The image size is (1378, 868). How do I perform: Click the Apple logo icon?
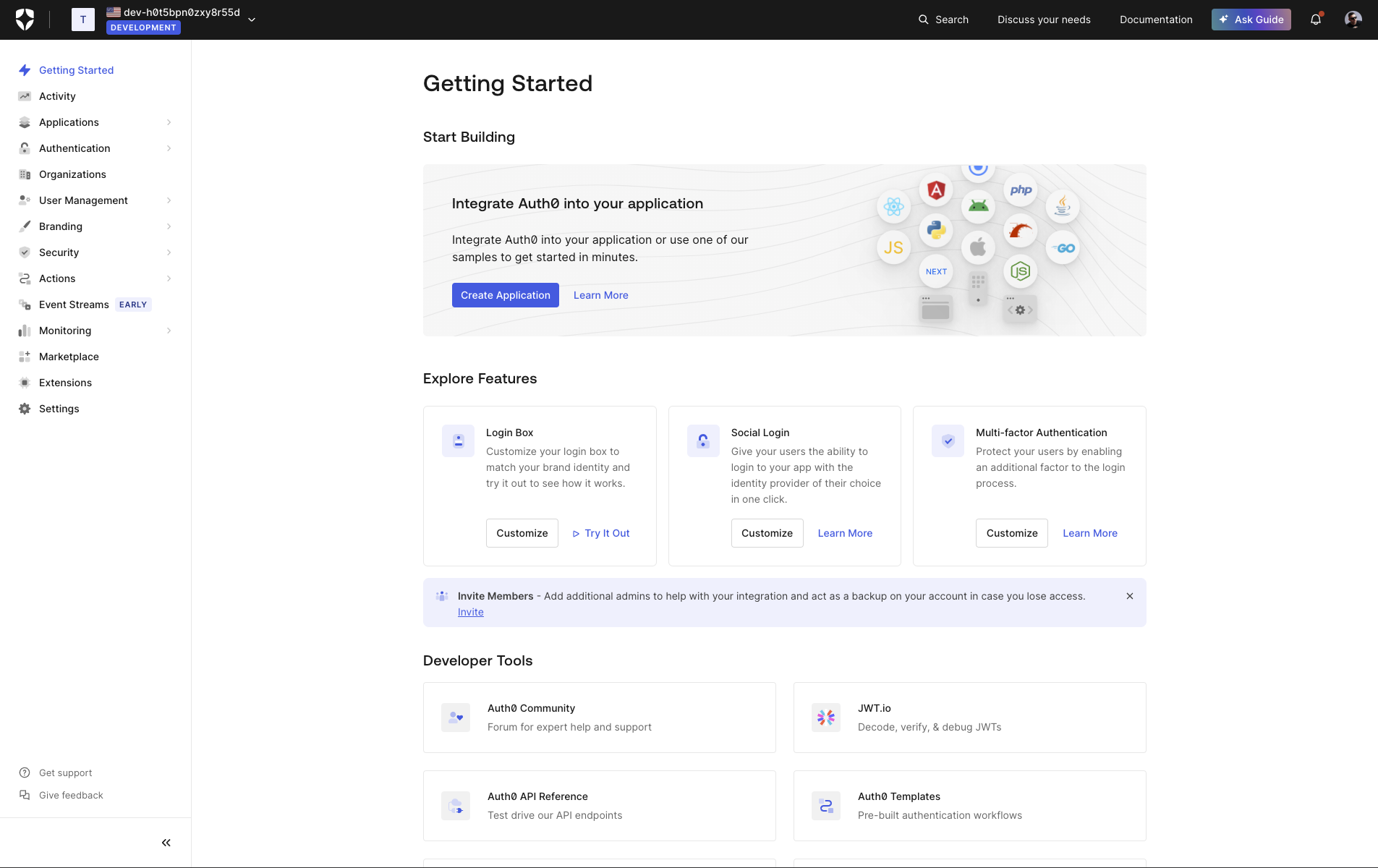click(x=978, y=247)
